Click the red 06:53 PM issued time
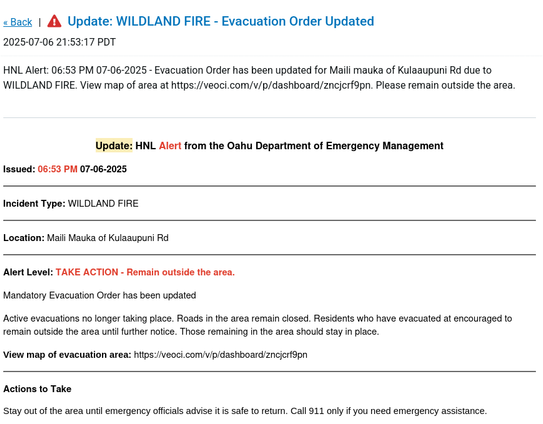The image size is (543, 424). [57, 169]
